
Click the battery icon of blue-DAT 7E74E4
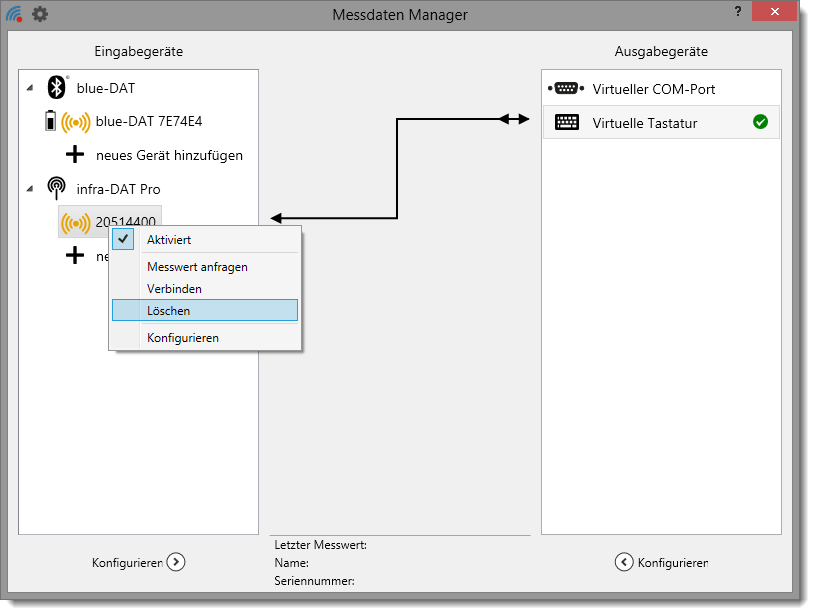50,122
